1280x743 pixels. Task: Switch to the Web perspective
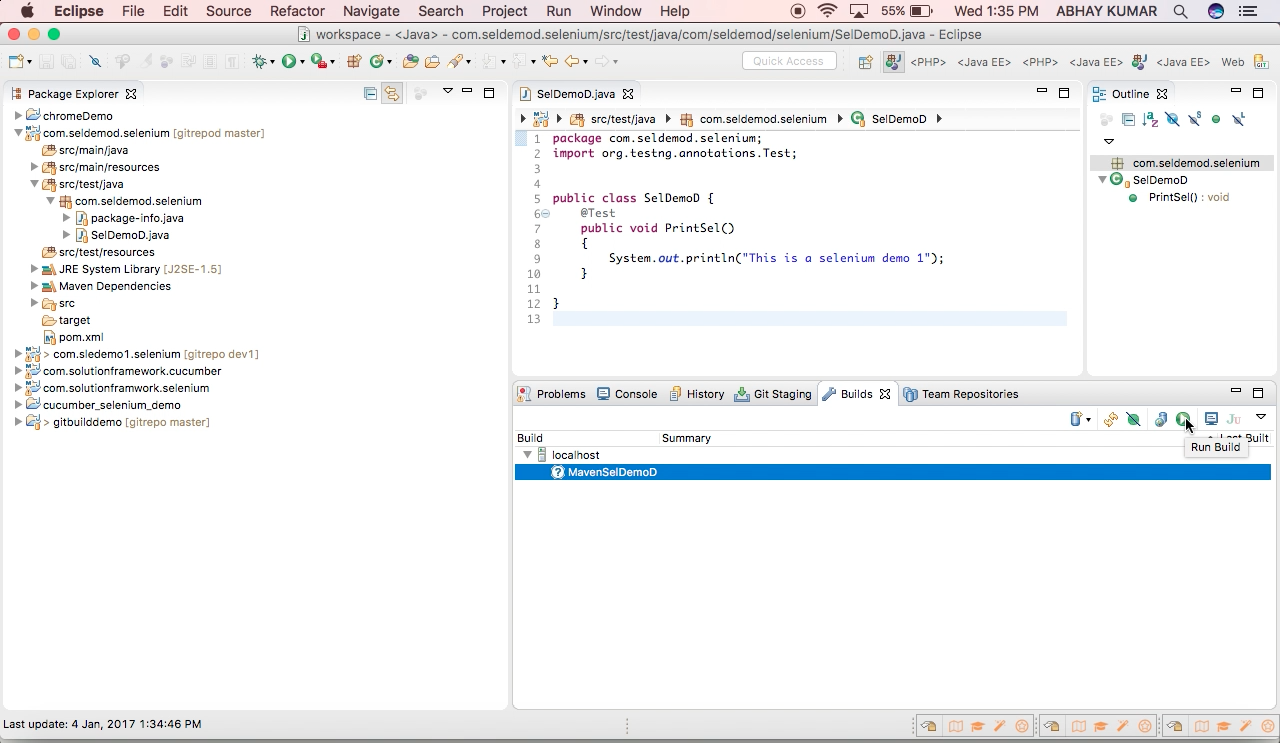click(1232, 62)
